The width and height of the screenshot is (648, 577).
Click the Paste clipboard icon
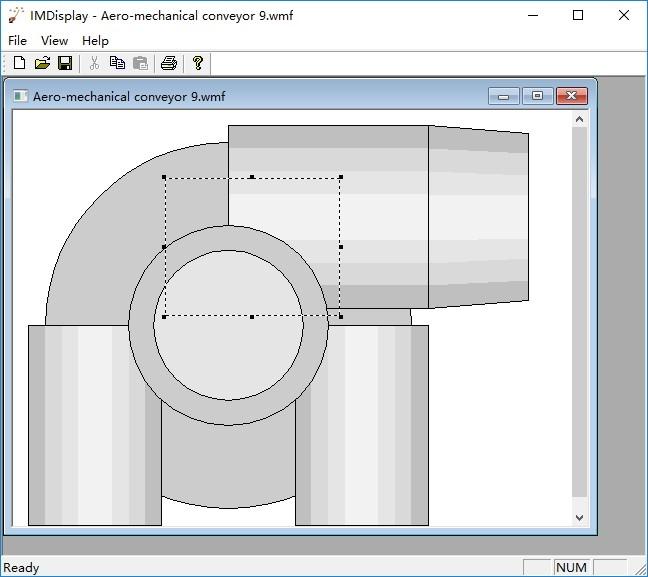point(141,63)
